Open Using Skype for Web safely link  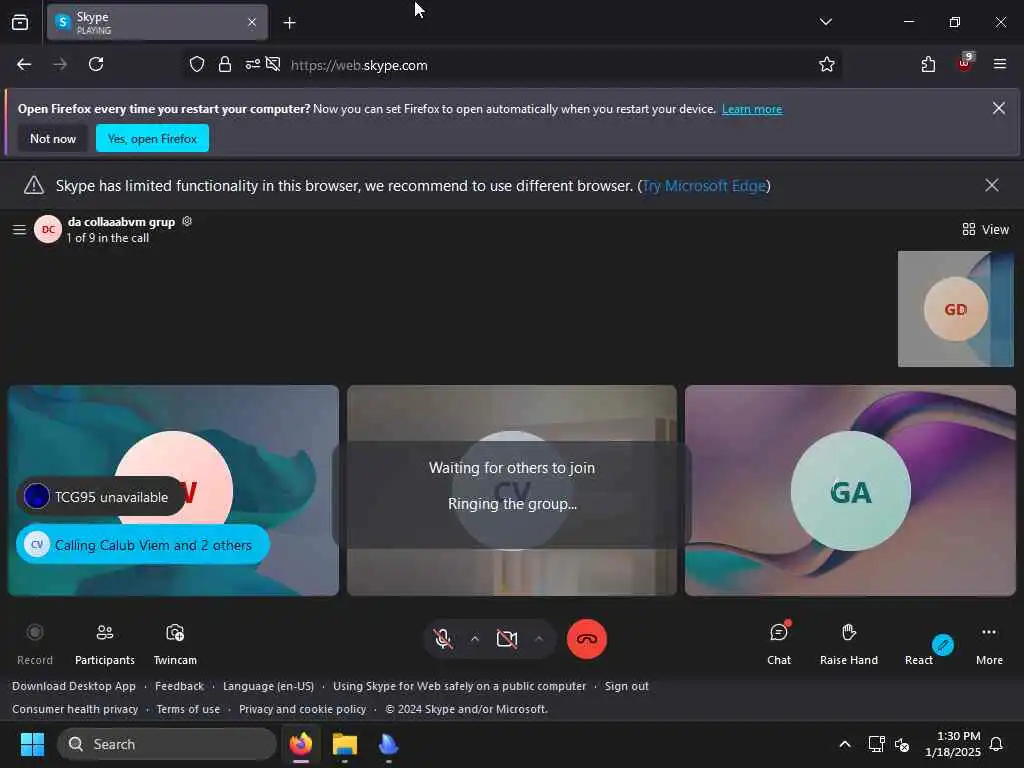coord(459,686)
